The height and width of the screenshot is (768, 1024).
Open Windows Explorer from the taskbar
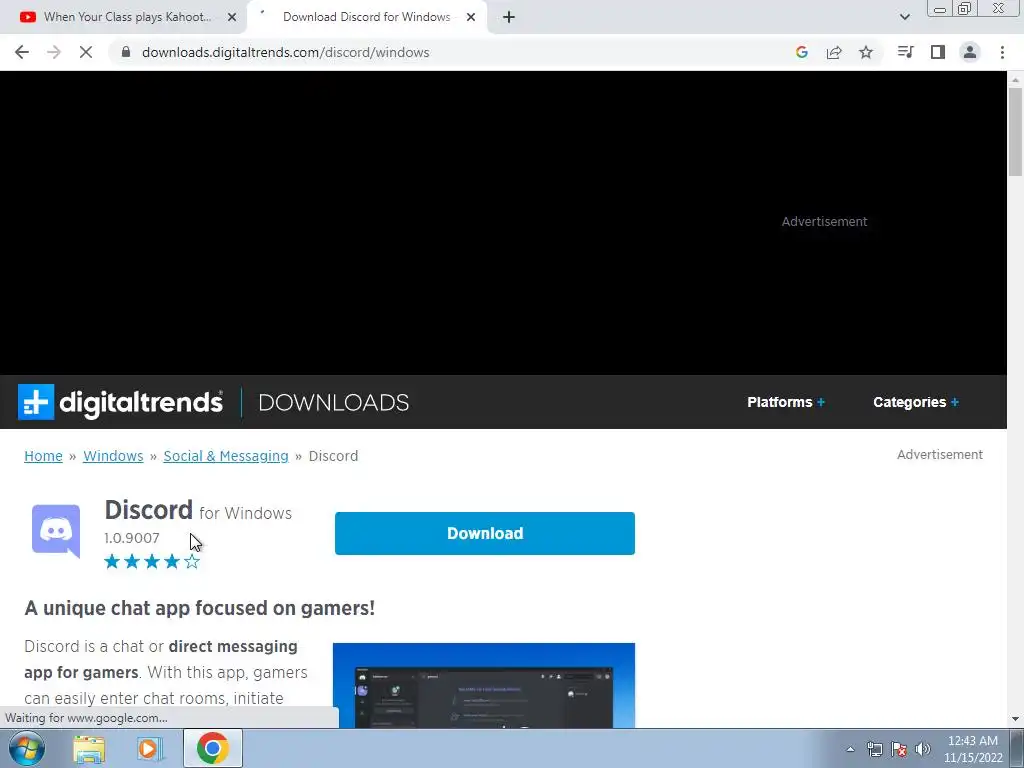click(89, 749)
